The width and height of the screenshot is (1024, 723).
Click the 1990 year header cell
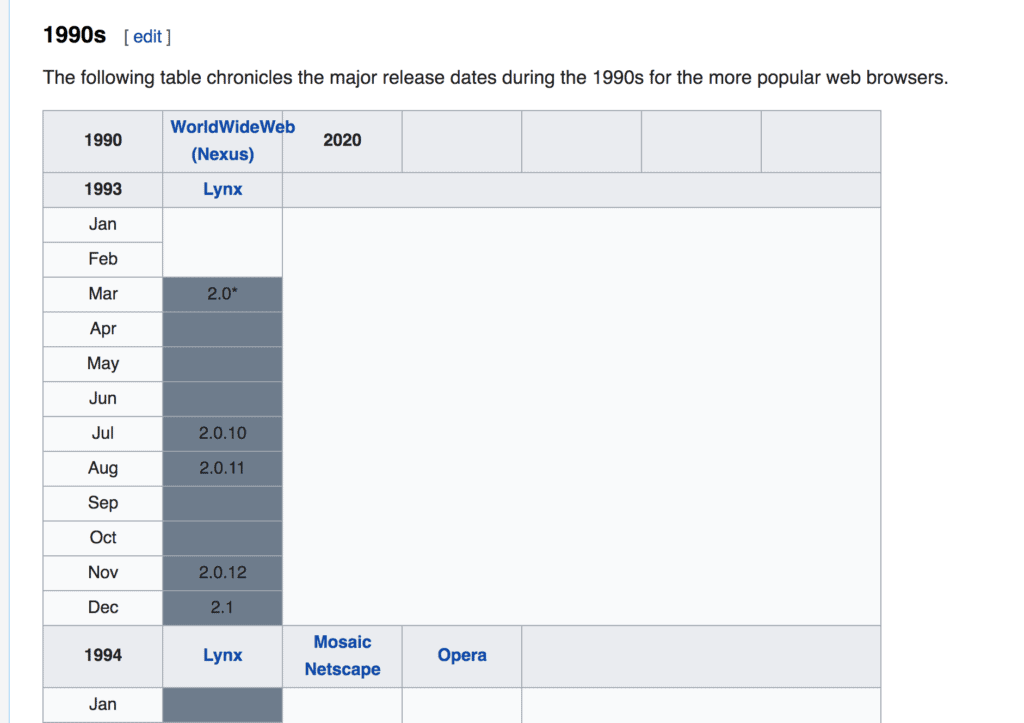coord(103,141)
